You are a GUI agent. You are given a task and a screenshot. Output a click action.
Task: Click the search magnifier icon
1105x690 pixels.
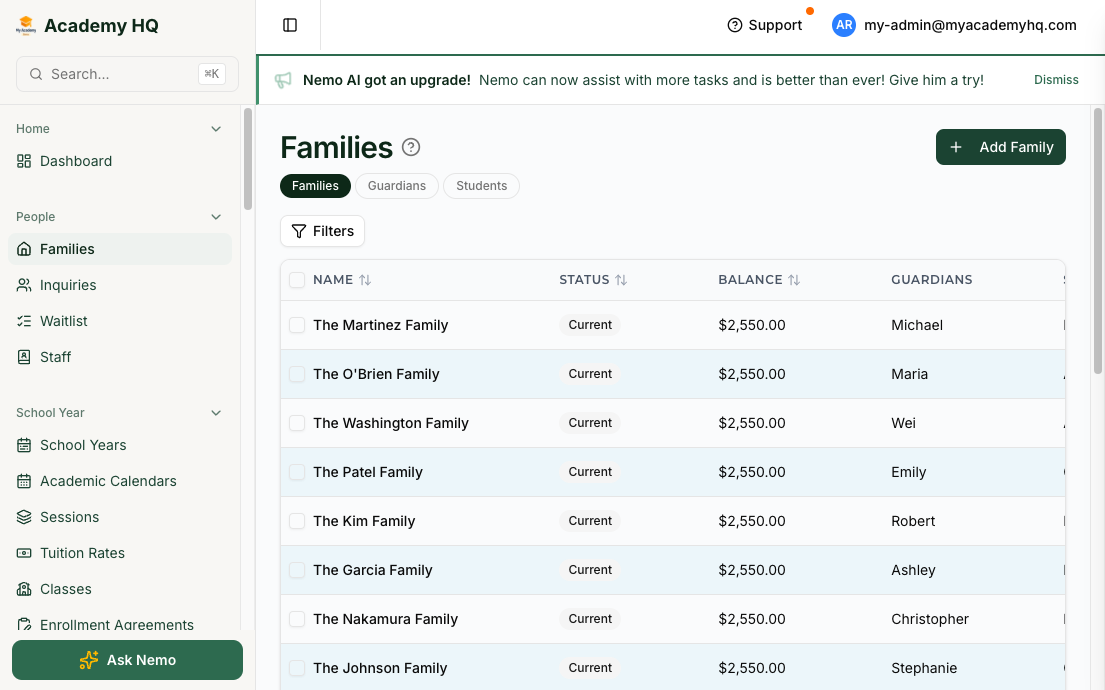(x=35, y=74)
